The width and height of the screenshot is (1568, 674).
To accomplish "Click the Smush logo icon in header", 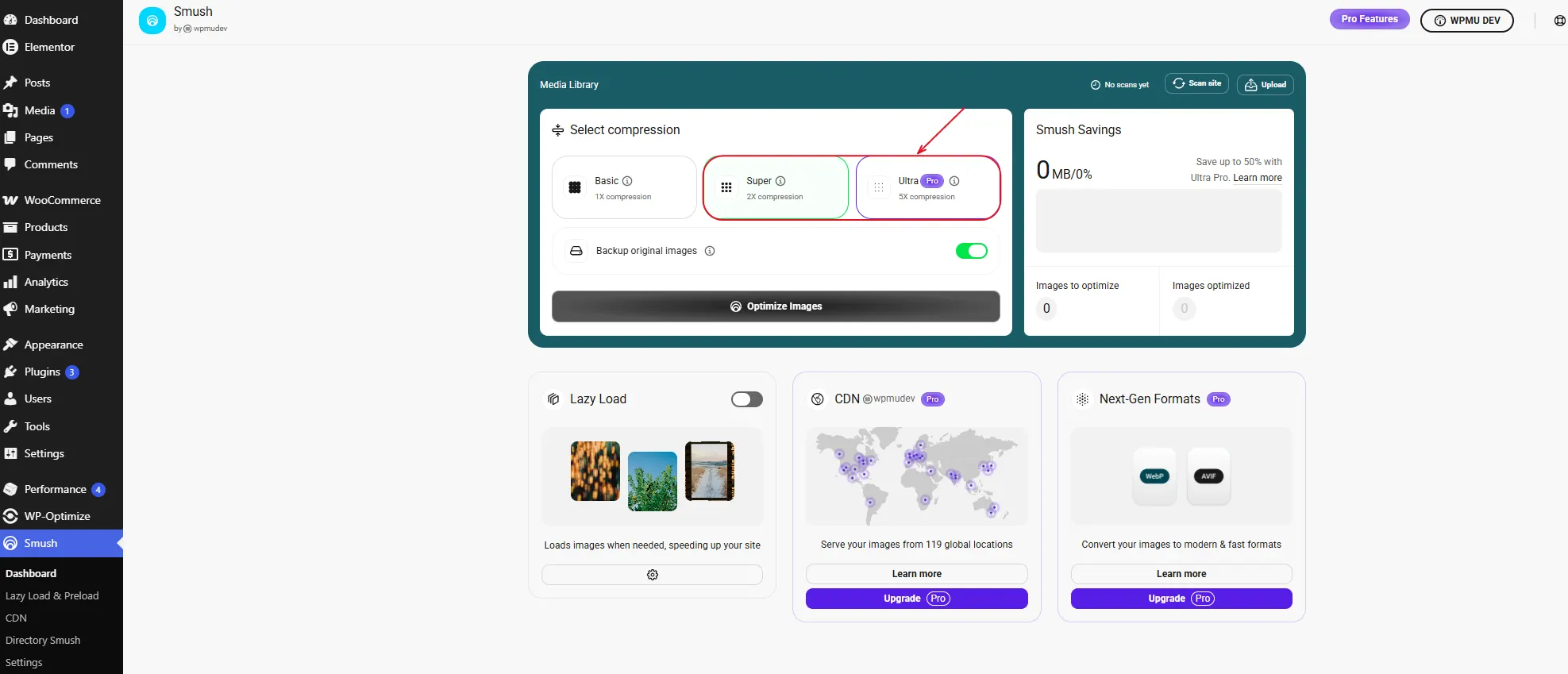I will [152, 21].
